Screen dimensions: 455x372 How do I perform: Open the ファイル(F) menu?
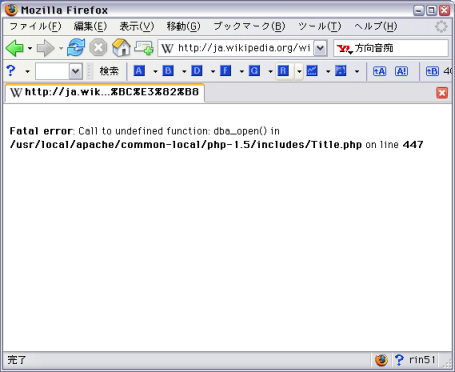coord(35,26)
